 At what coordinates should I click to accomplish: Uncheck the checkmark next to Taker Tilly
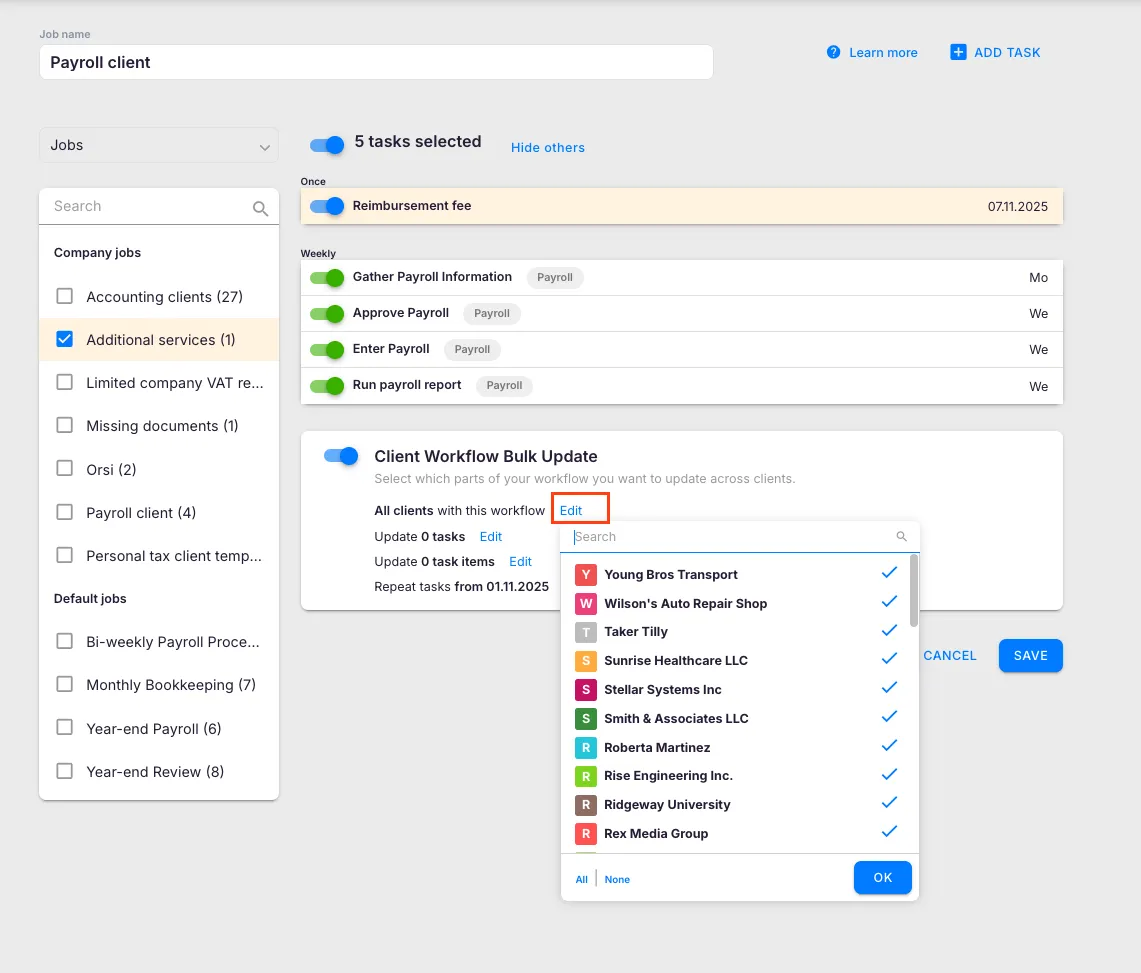[x=889, y=631]
